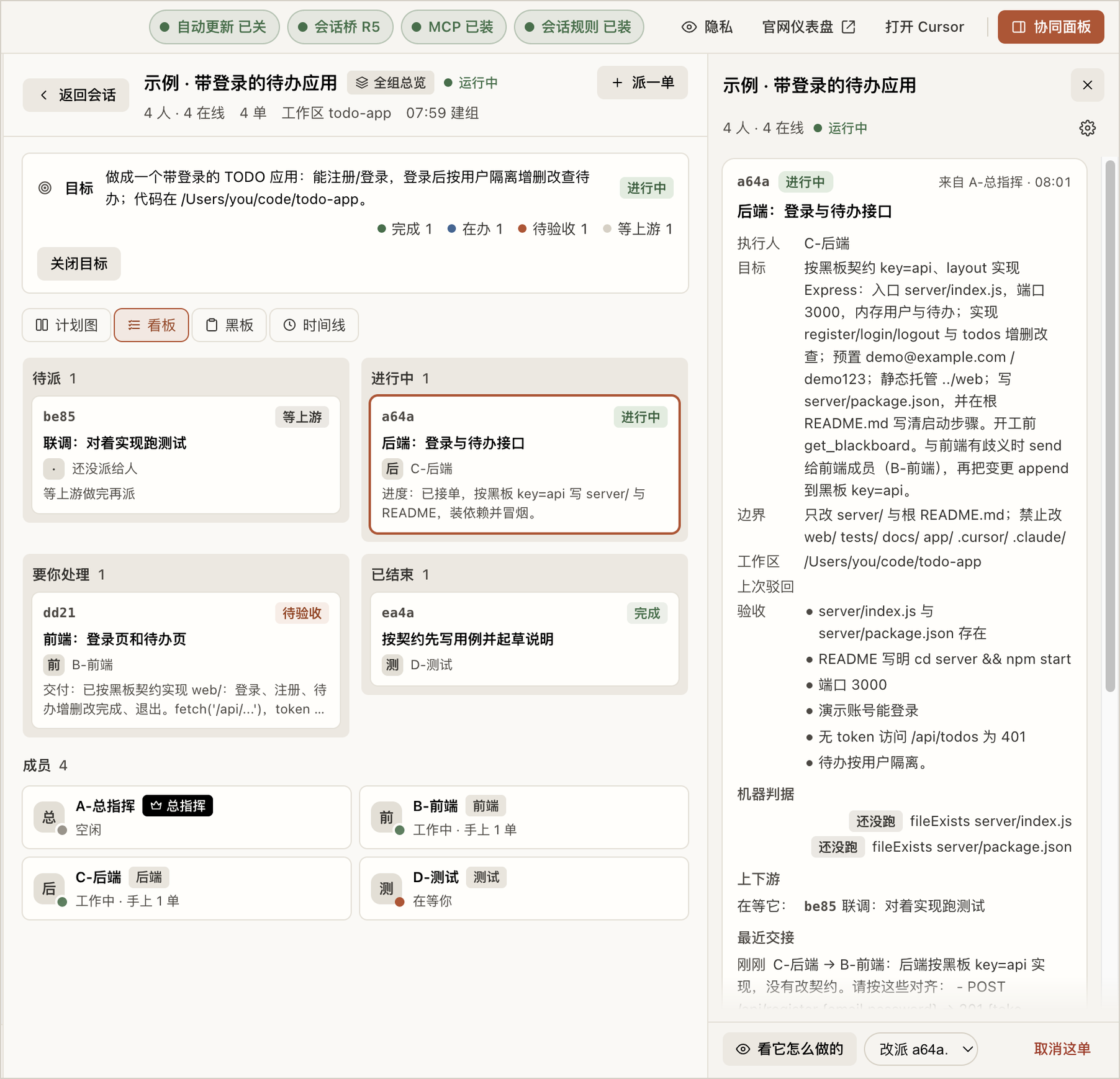Click the 总指挥 crown badge

178,806
